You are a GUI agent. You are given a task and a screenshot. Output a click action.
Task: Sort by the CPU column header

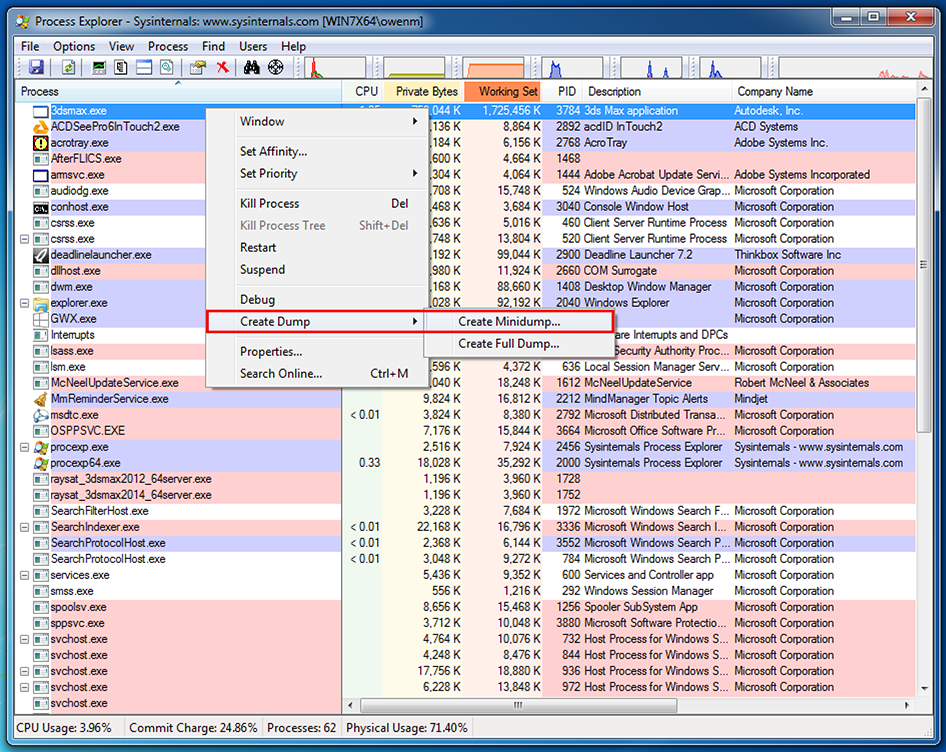click(363, 92)
